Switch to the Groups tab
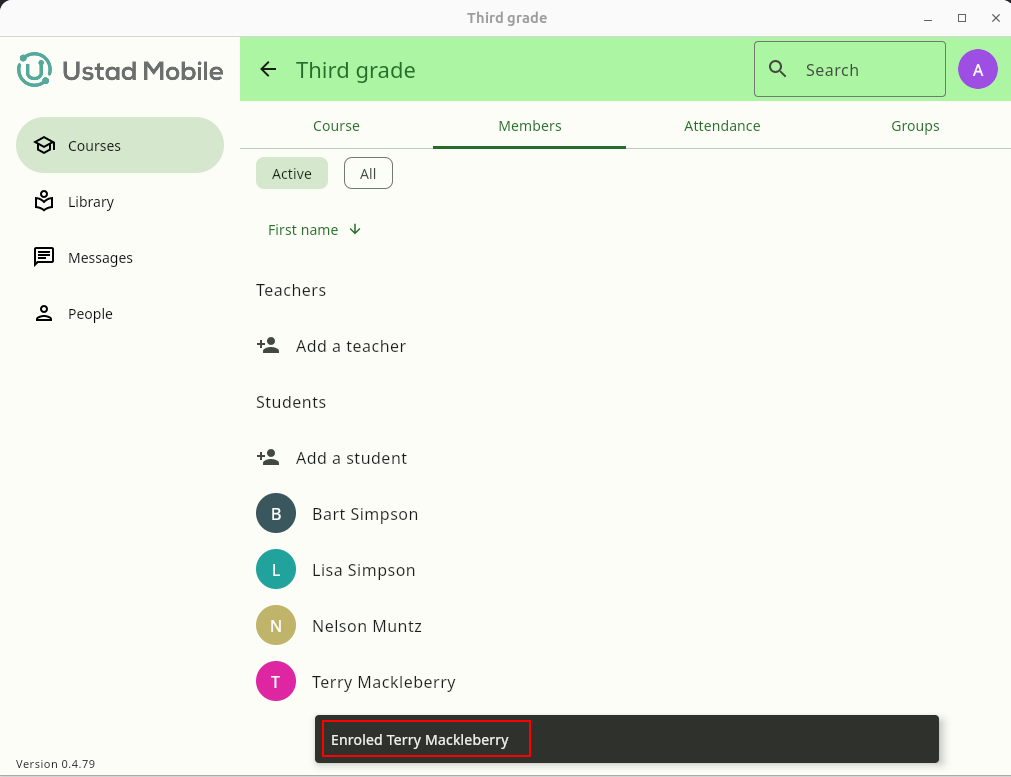Viewport: 1011px width, 777px height. pyautogui.click(x=915, y=126)
